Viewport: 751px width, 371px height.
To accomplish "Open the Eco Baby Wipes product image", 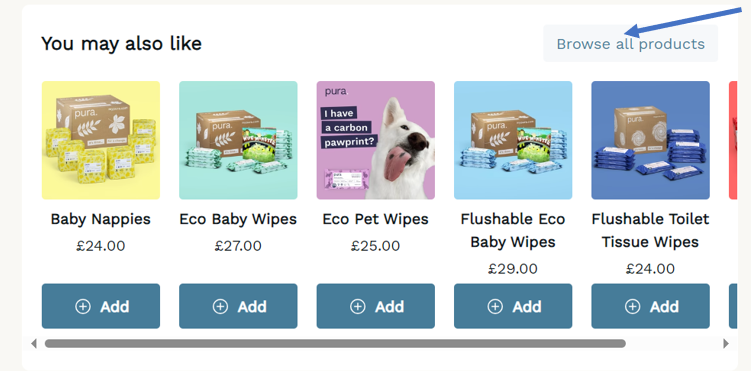I will (x=239, y=140).
